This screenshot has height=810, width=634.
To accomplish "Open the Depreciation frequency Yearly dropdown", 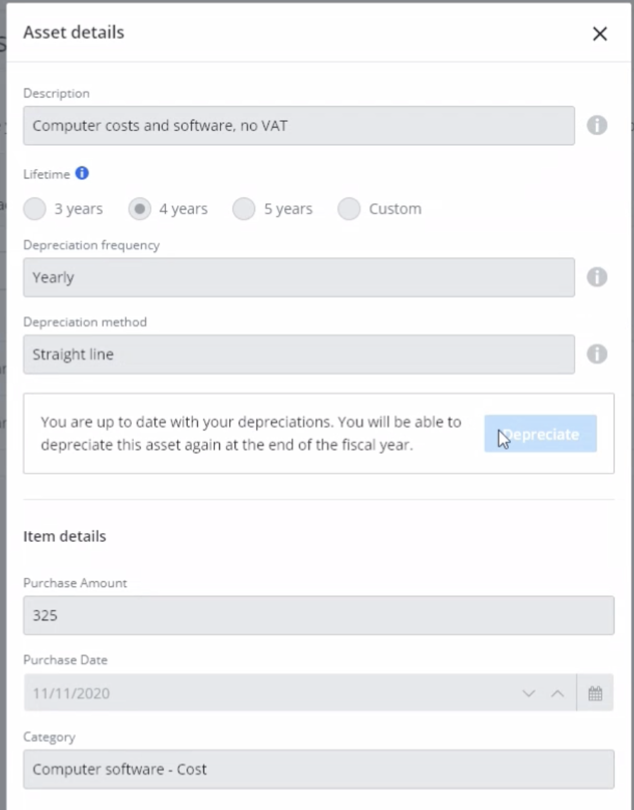I will (x=298, y=277).
